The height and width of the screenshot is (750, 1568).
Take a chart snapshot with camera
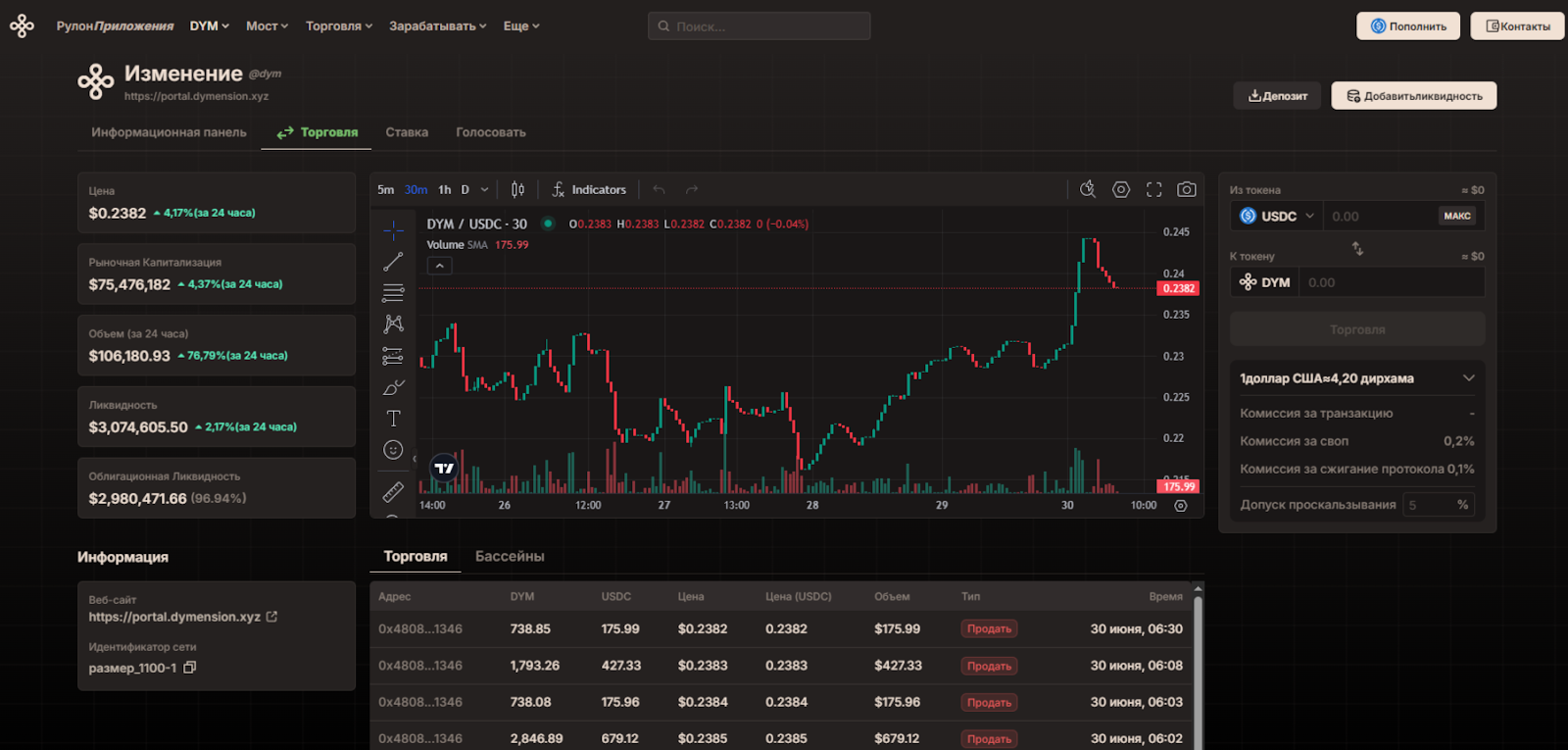tap(1187, 190)
